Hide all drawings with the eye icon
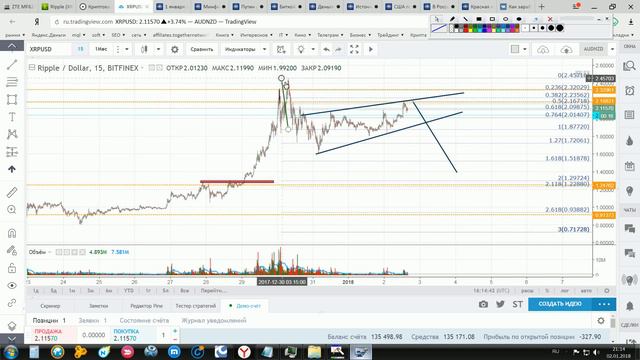640x360 pixels. [x=12, y=285]
